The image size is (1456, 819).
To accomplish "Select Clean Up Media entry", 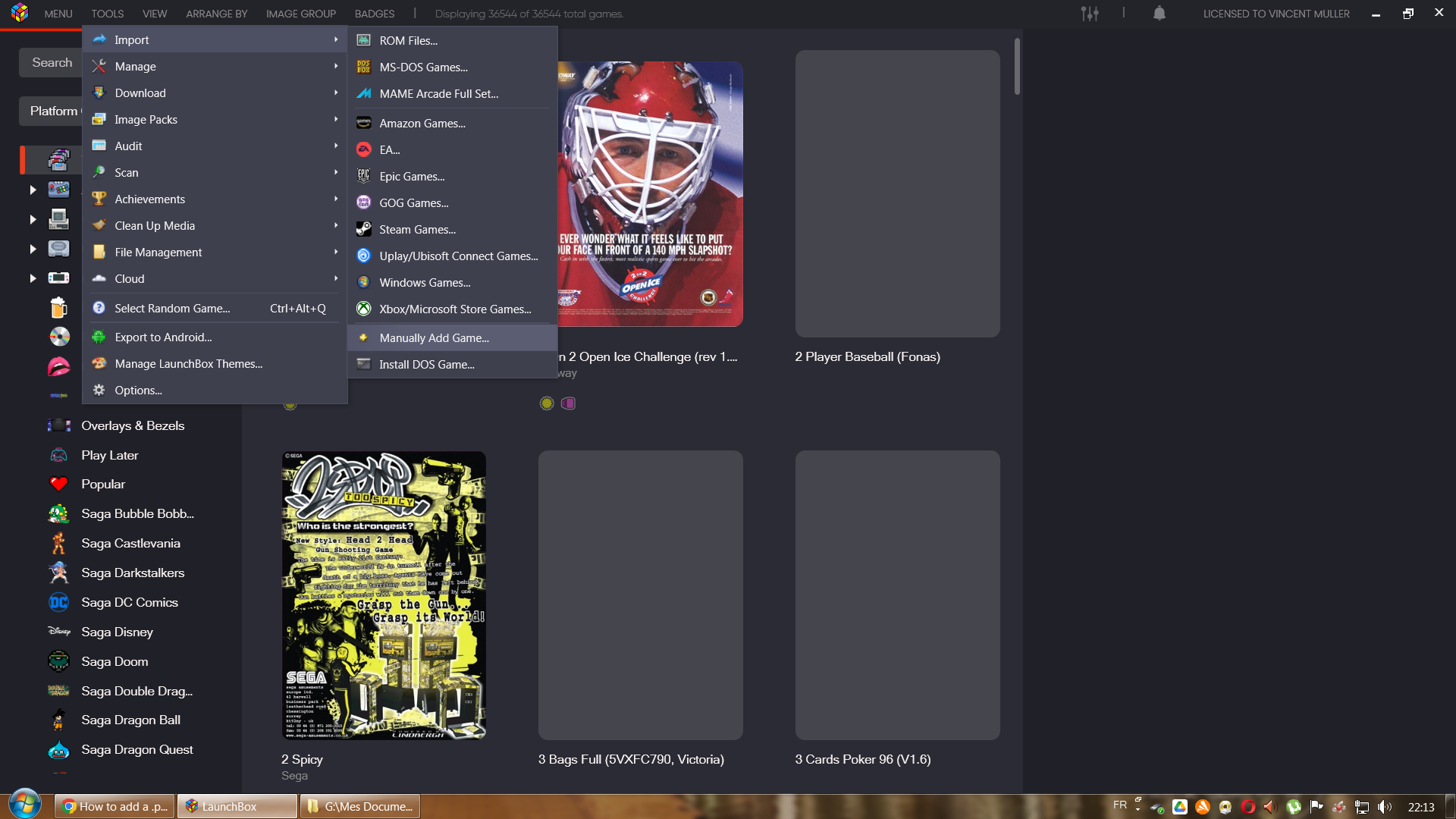I will 215,225.
